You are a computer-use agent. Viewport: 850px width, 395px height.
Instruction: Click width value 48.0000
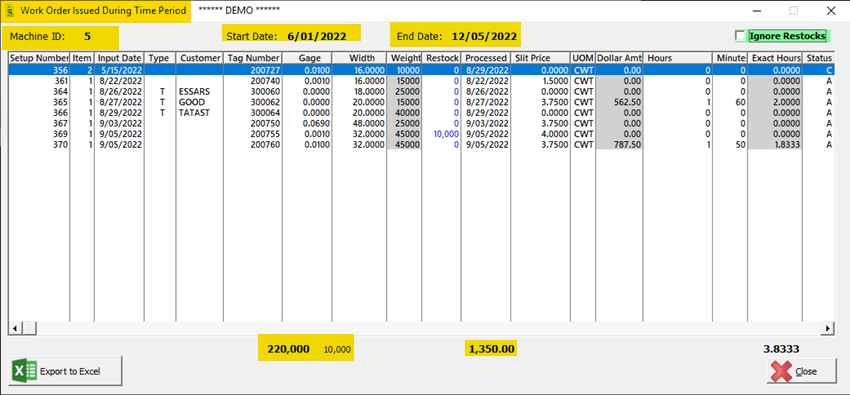(x=369, y=124)
